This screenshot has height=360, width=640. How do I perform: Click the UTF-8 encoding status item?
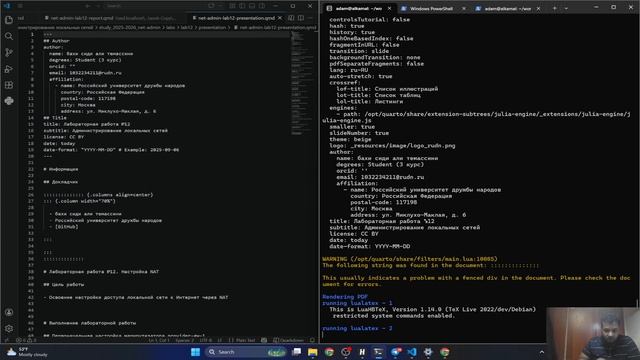click(x=205, y=340)
